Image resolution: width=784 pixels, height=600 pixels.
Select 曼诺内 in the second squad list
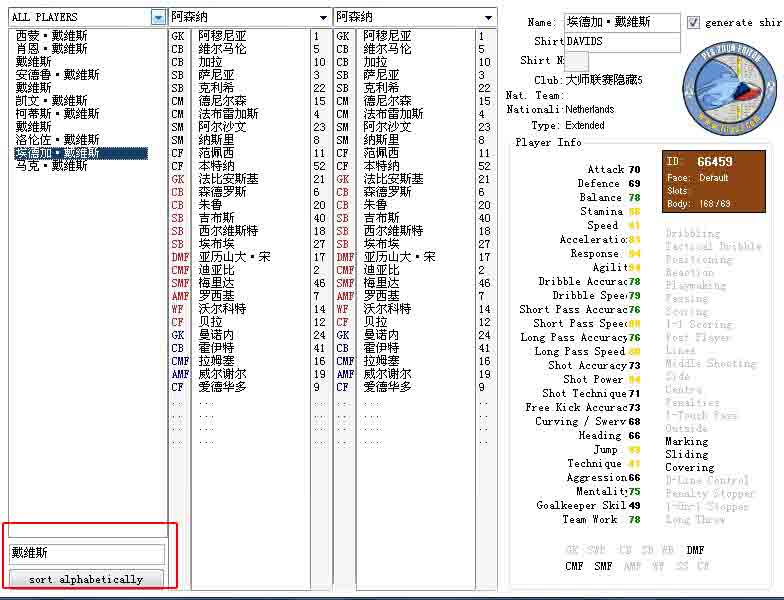[x=382, y=334]
